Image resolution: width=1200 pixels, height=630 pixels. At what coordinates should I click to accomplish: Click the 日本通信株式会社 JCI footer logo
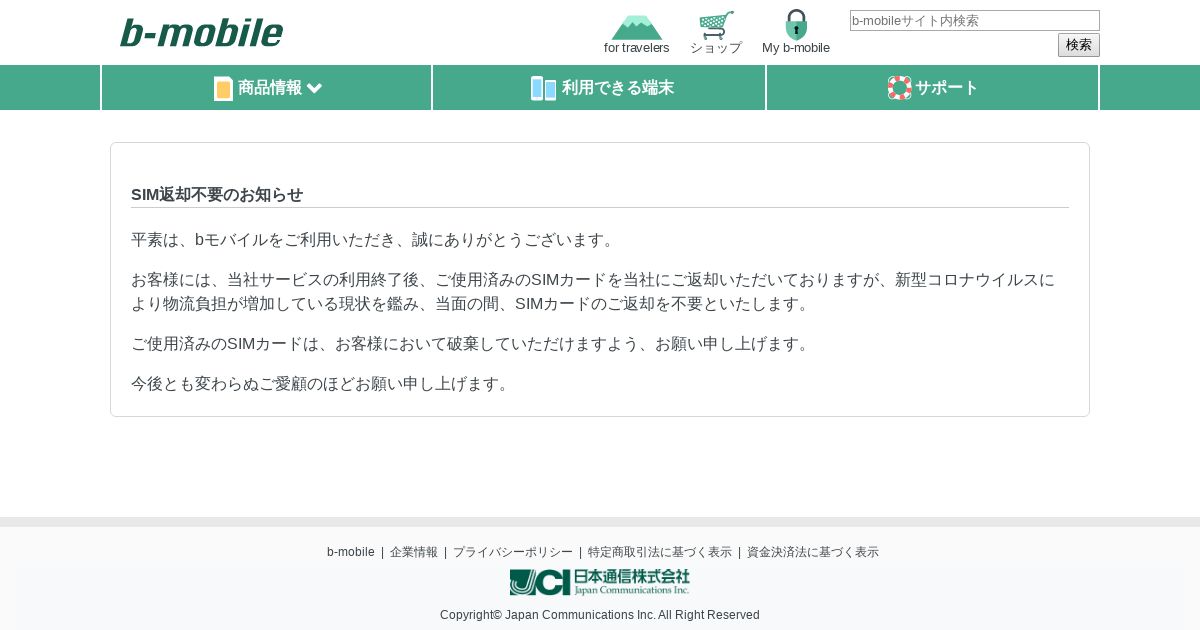600,582
